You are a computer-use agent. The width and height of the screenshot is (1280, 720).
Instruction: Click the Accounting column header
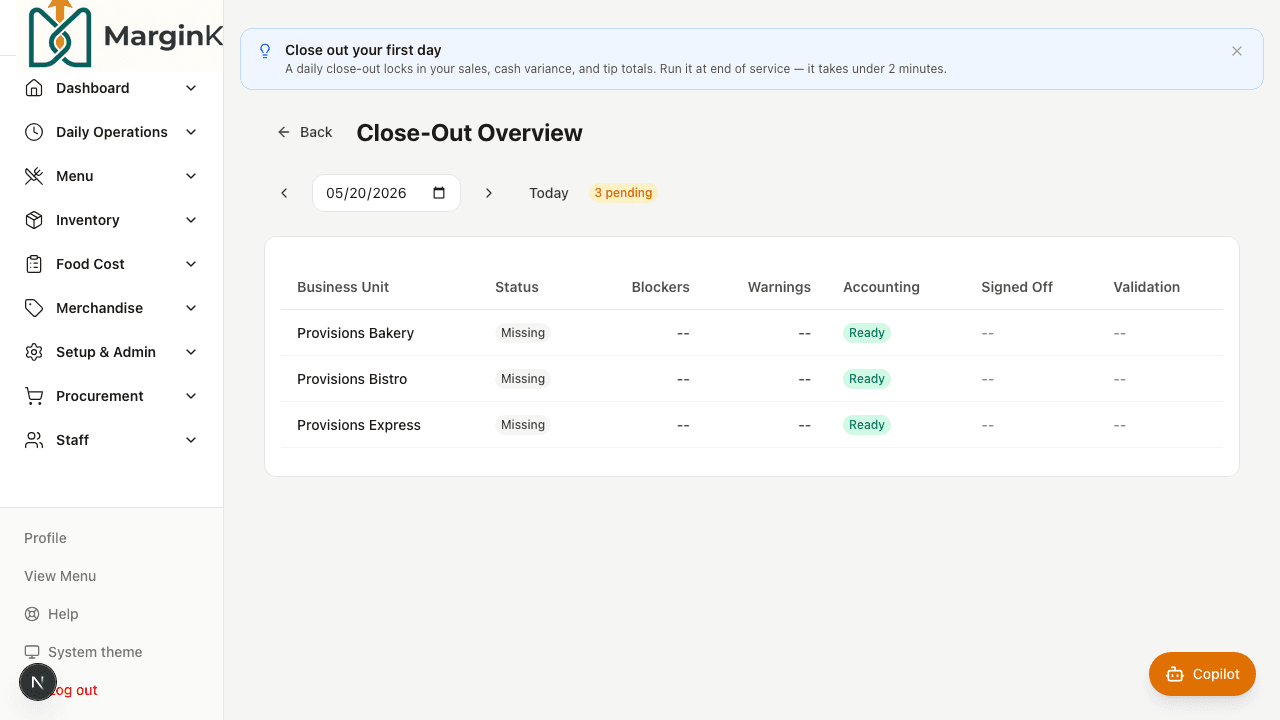881,287
